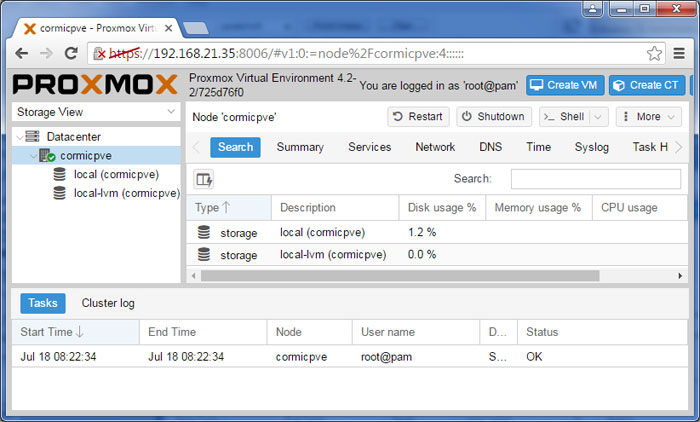Click the horizontal grid scrollbar thumb
This screenshot has width=700, height=422.
pos(400,276)
